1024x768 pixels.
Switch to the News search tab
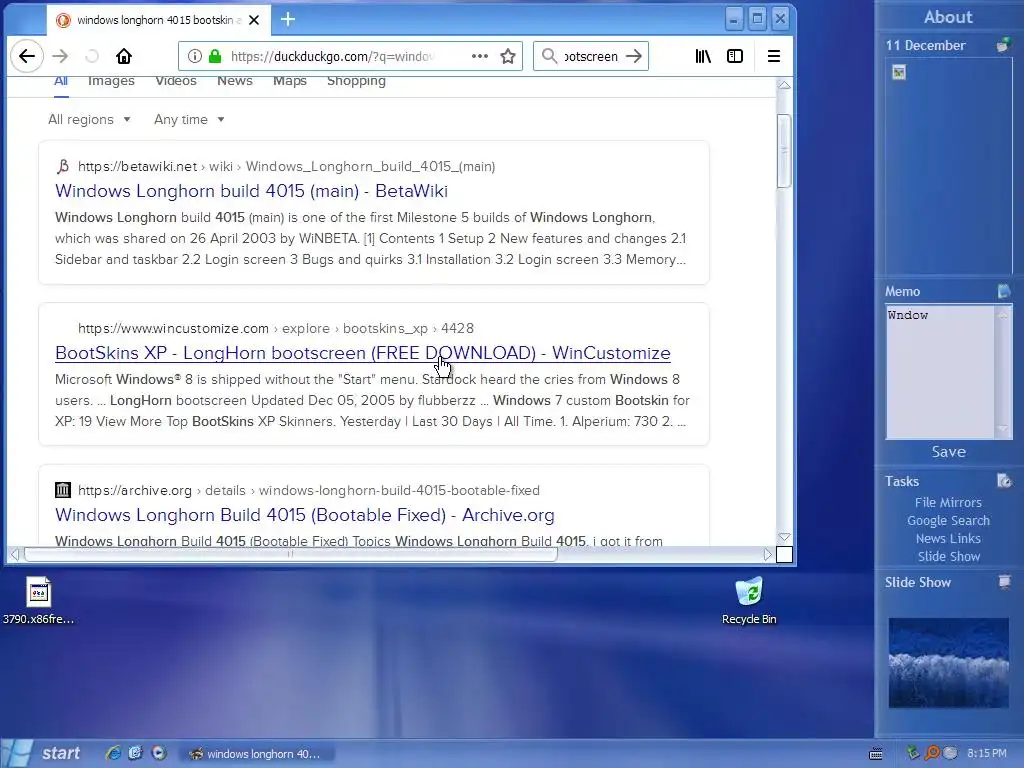(x=234, y=81)
